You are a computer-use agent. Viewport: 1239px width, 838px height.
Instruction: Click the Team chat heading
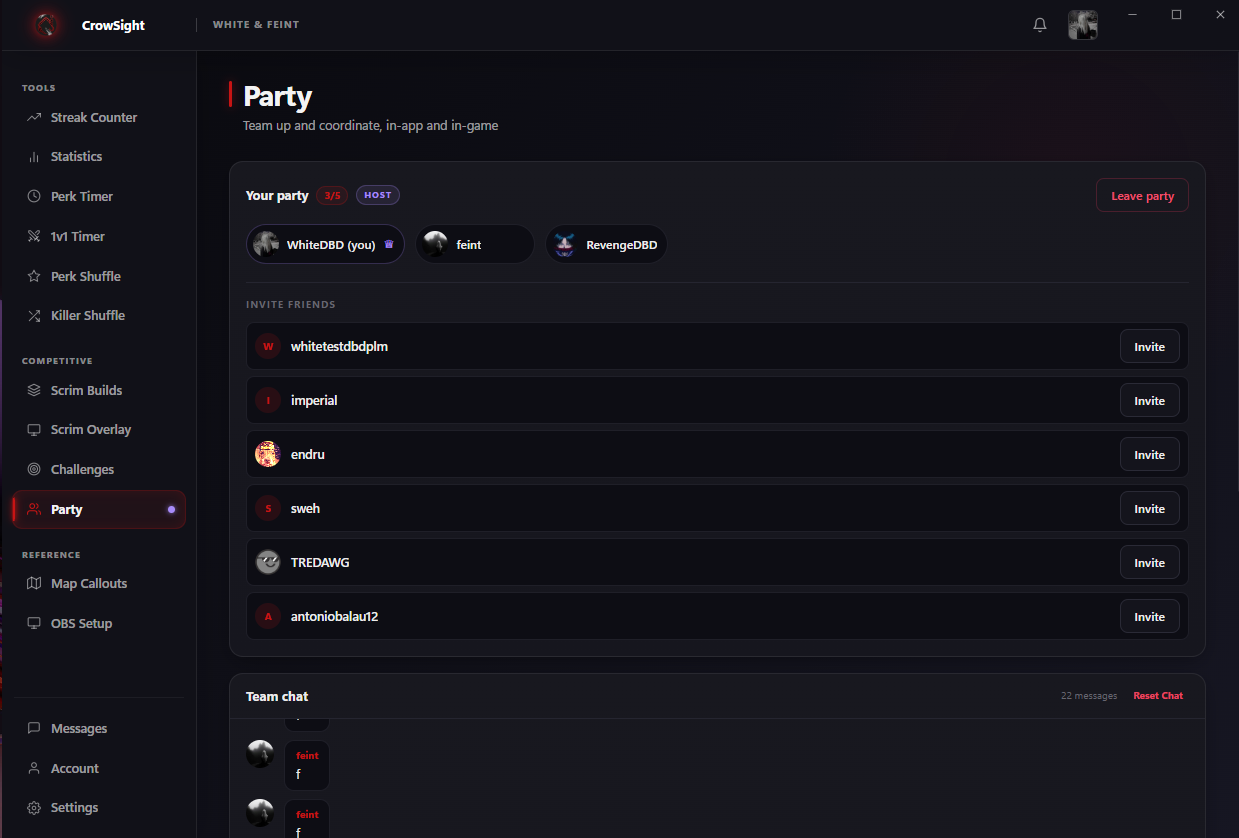point(277,696)
